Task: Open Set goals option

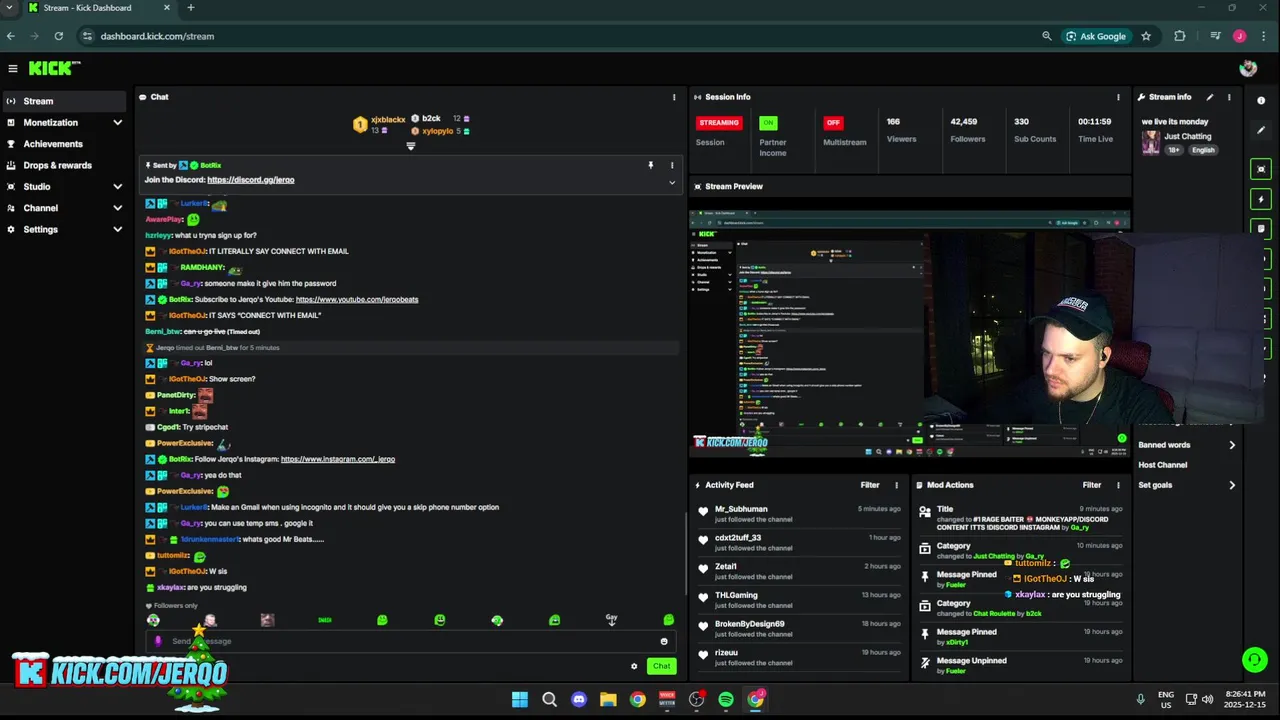Action: (1187, 485)
